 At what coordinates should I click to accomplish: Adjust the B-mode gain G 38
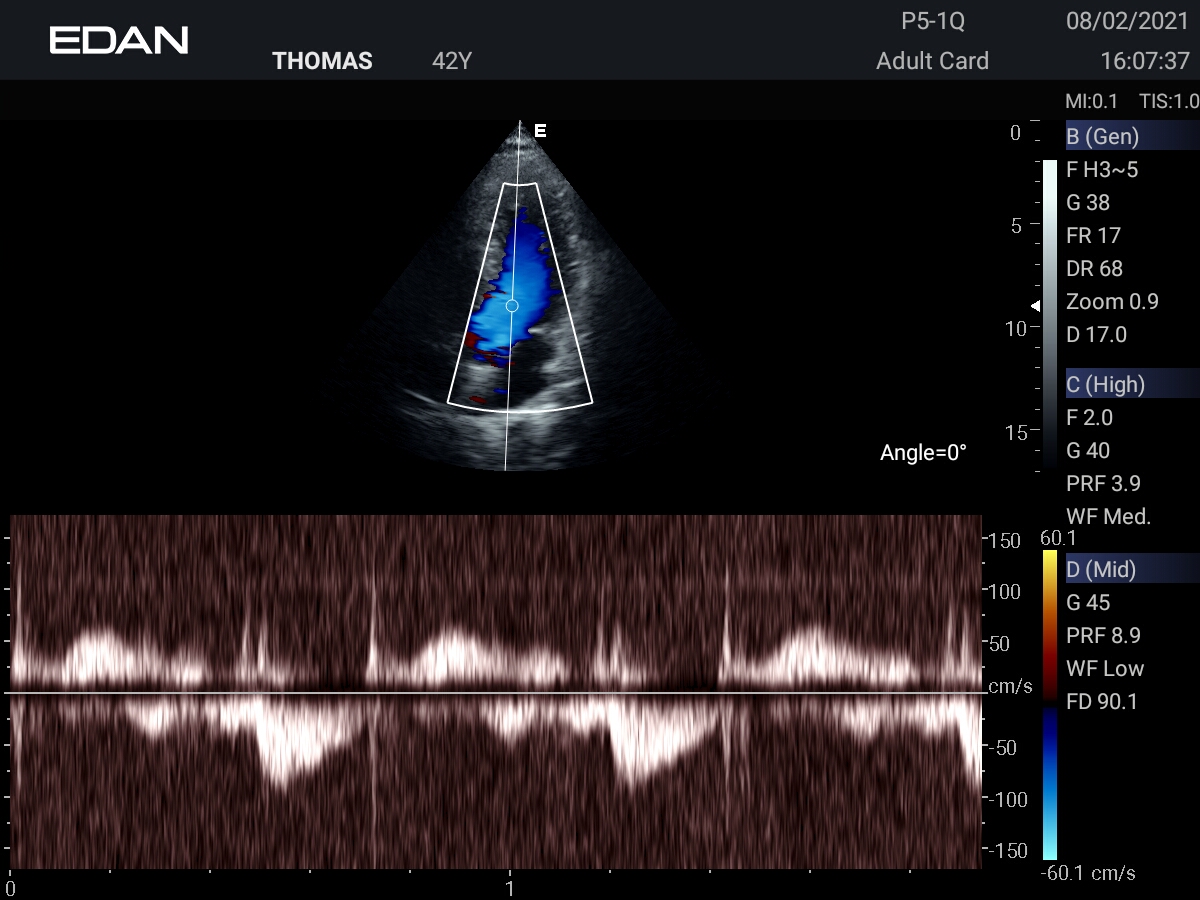pos(1088,203)
